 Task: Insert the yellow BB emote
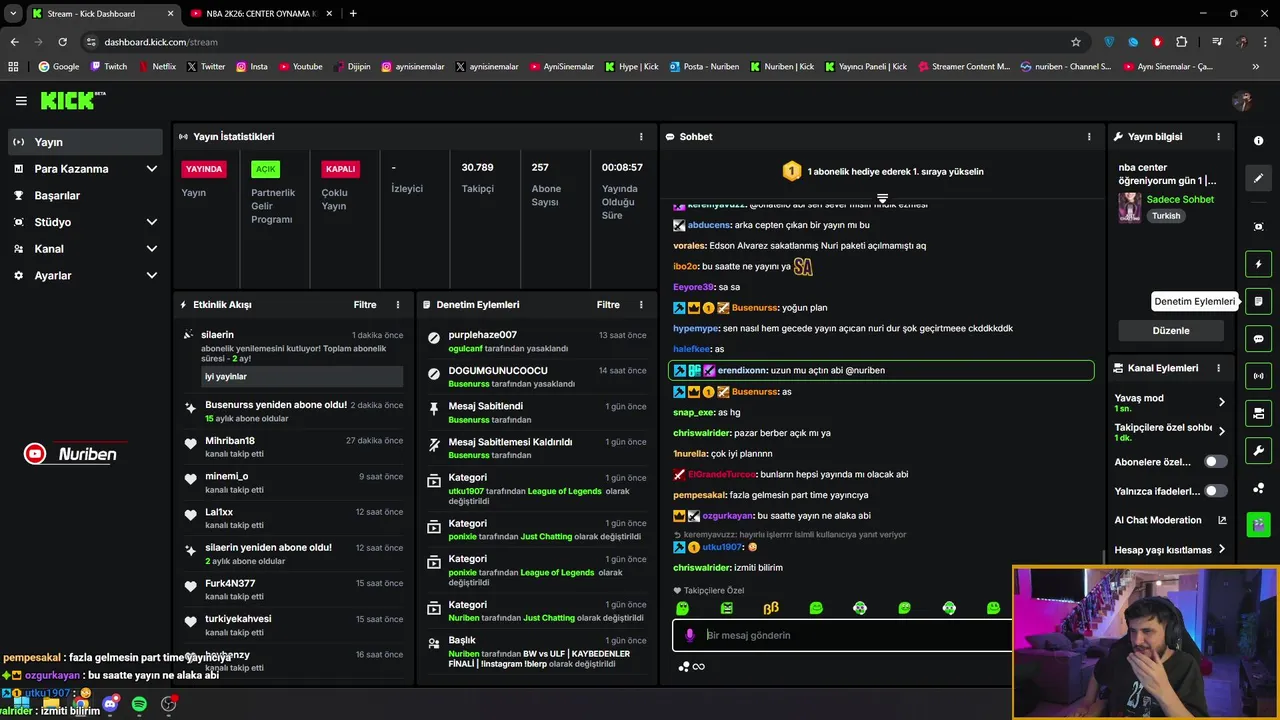(x=771, y=608)
